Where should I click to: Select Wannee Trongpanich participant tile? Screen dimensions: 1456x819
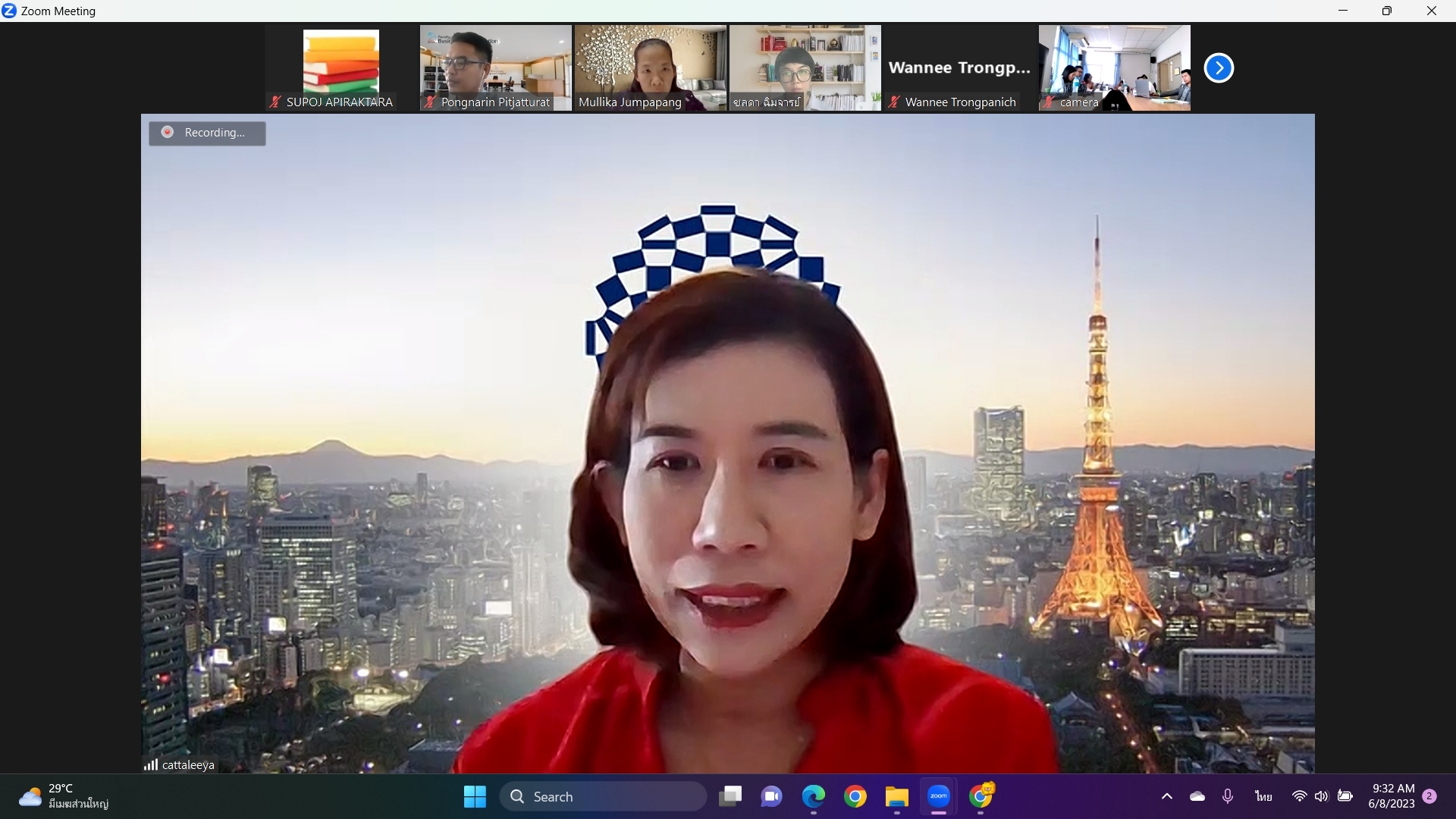(959, 68)
